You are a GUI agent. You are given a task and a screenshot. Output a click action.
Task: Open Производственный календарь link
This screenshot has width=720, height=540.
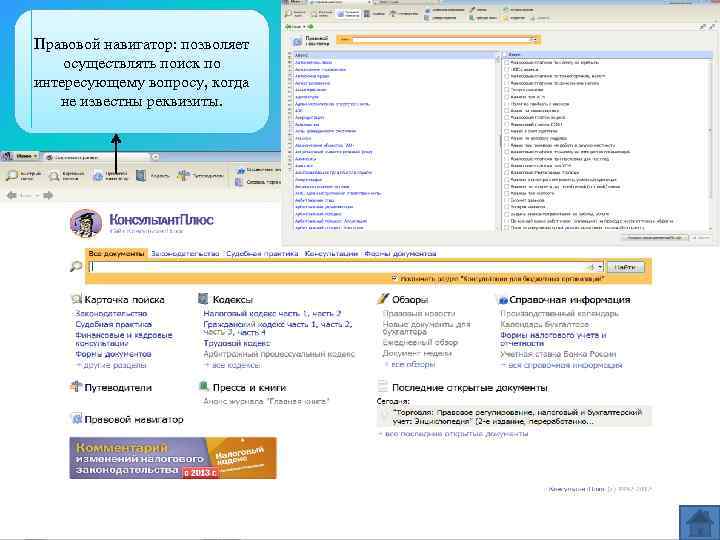(x=559, y=314)
